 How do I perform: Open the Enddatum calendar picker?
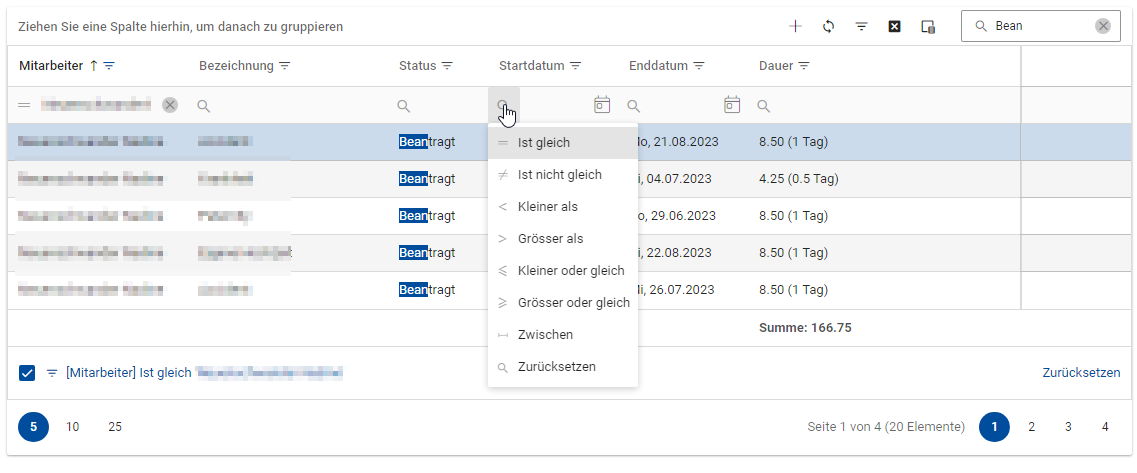tap(731, 104)
